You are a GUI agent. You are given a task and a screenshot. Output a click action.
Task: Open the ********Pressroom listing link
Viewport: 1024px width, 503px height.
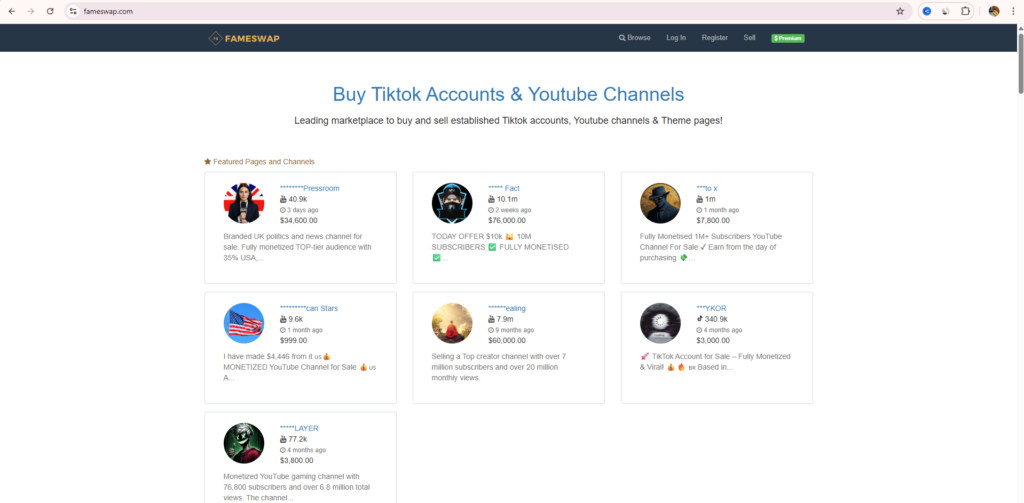(x=310, y=188)
